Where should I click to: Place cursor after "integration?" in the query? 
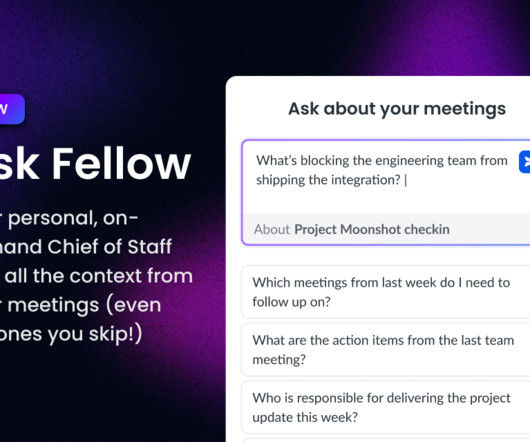pos(402,180)
